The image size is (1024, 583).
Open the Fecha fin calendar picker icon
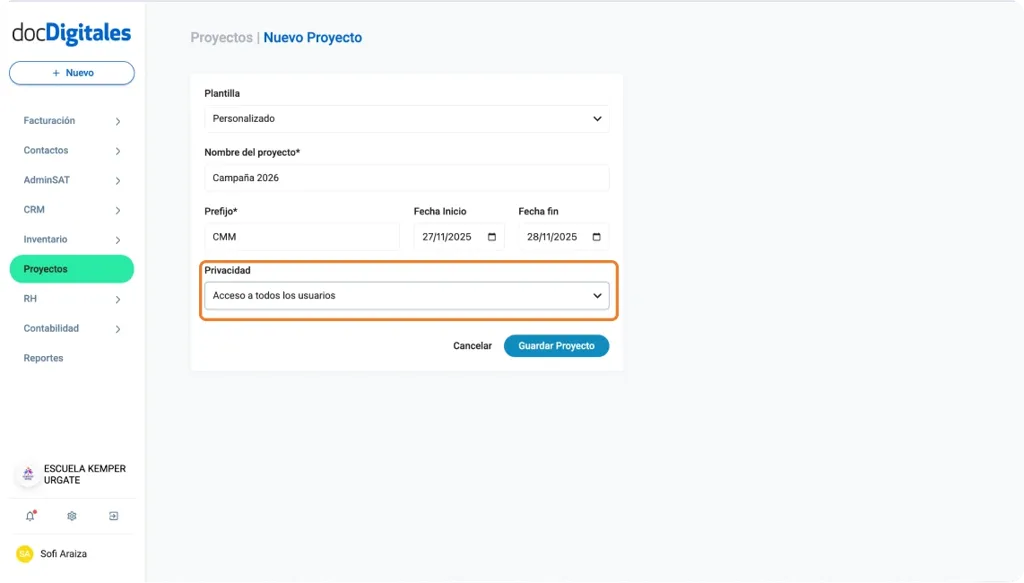click(596, 236)
